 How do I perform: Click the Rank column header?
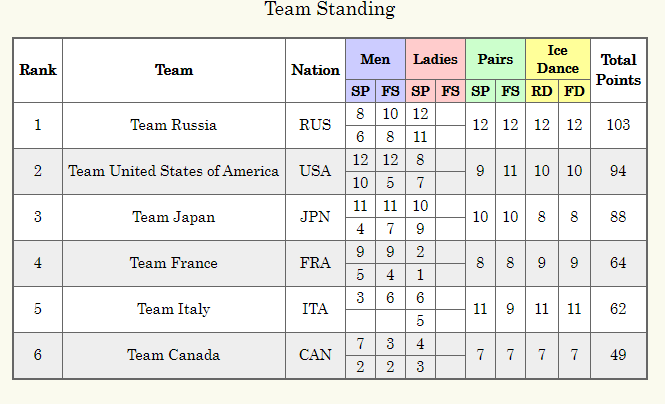click(x=38, y=70)
